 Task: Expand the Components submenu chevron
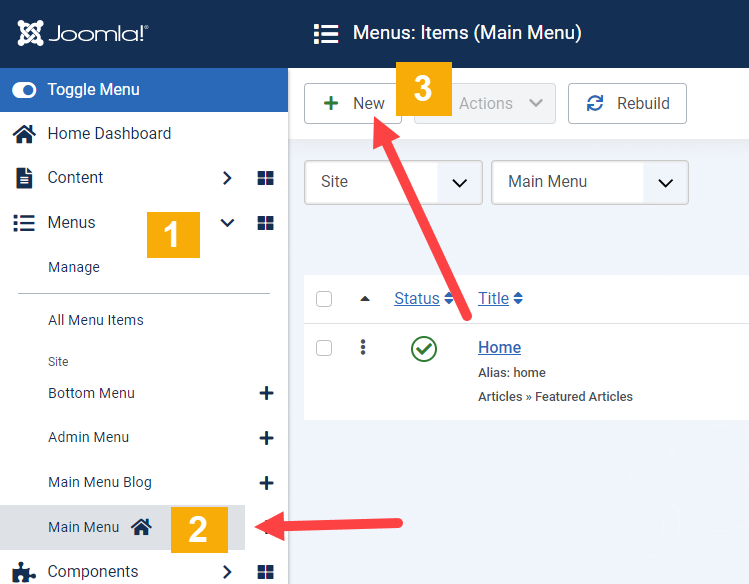coord(227,572)
